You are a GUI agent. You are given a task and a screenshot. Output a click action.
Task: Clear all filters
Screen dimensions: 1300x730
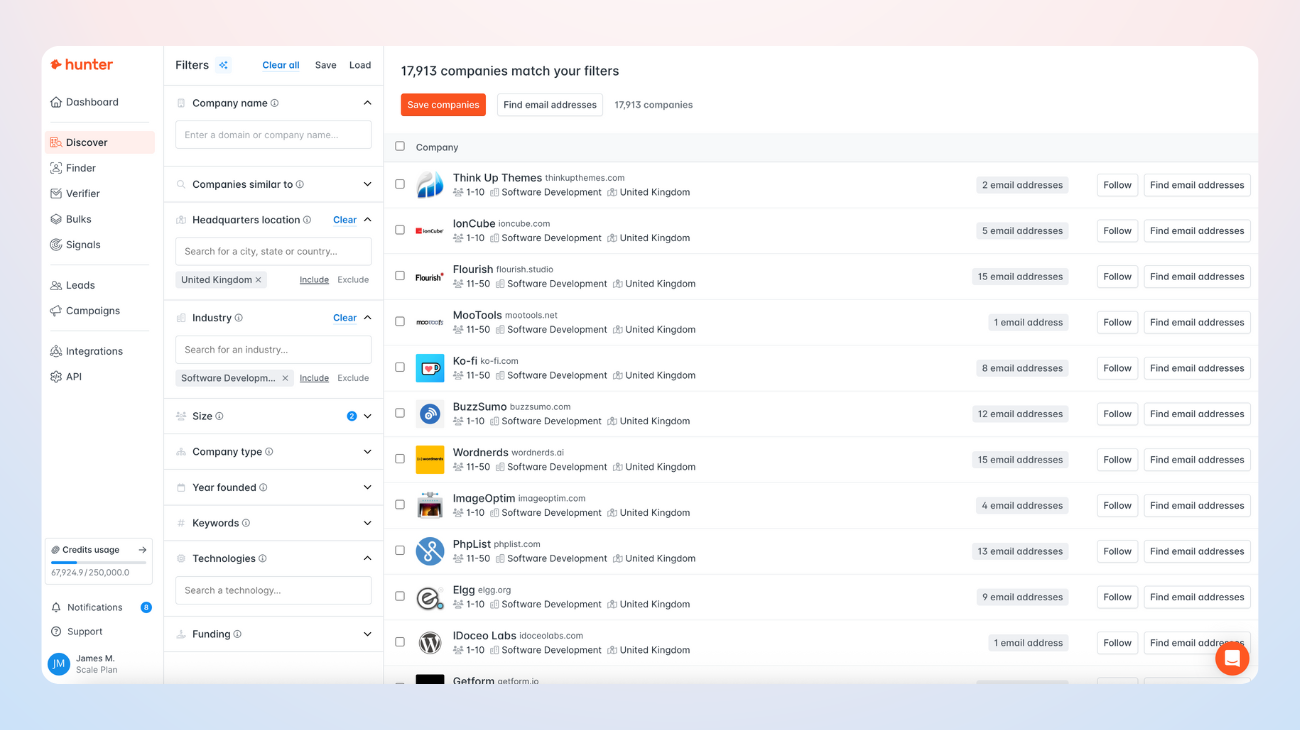(x=281, y=65)
